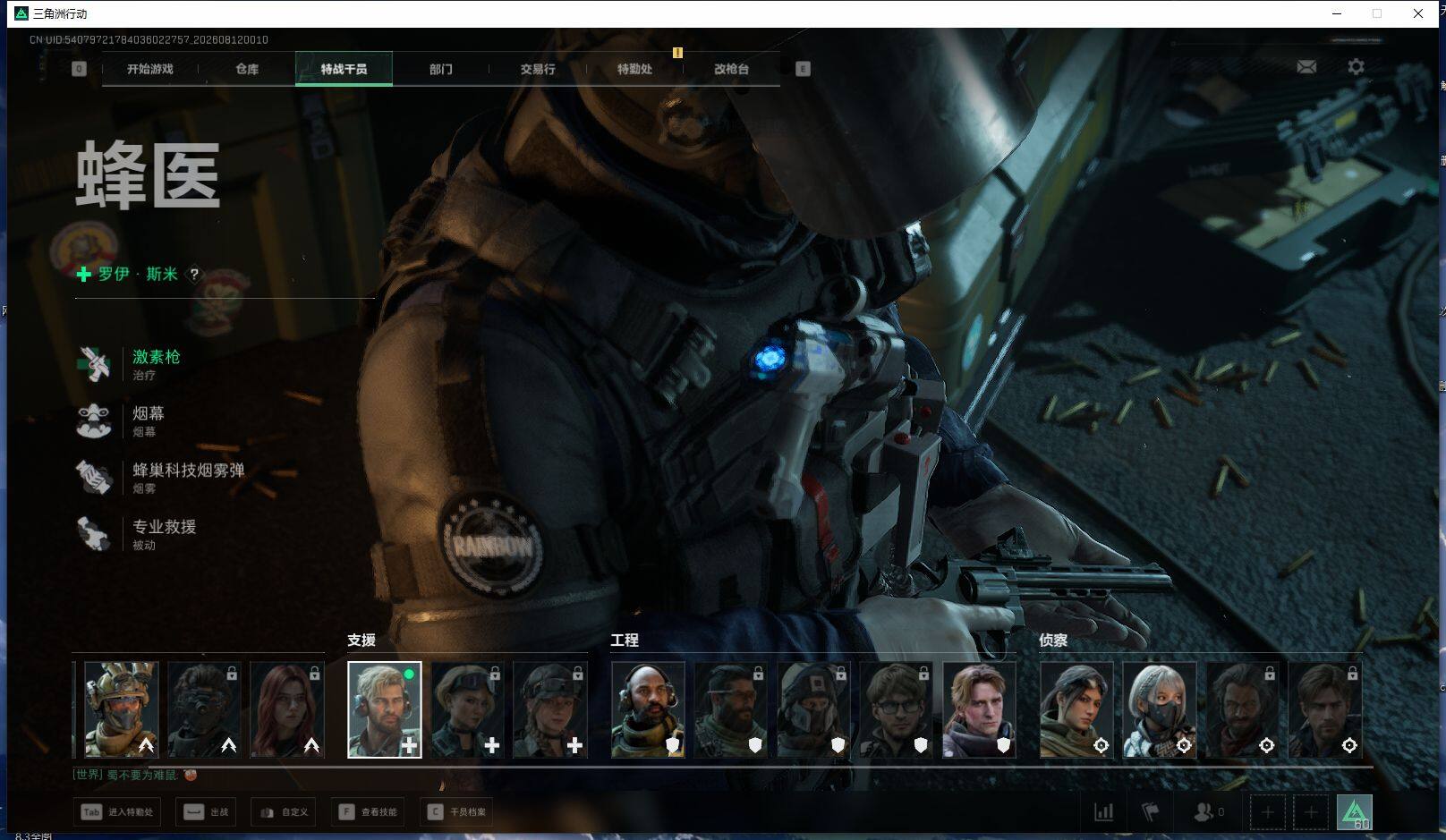1446x840 pixels.
Task: Select the bald engineer operator with headset
Action: point(648,709)
